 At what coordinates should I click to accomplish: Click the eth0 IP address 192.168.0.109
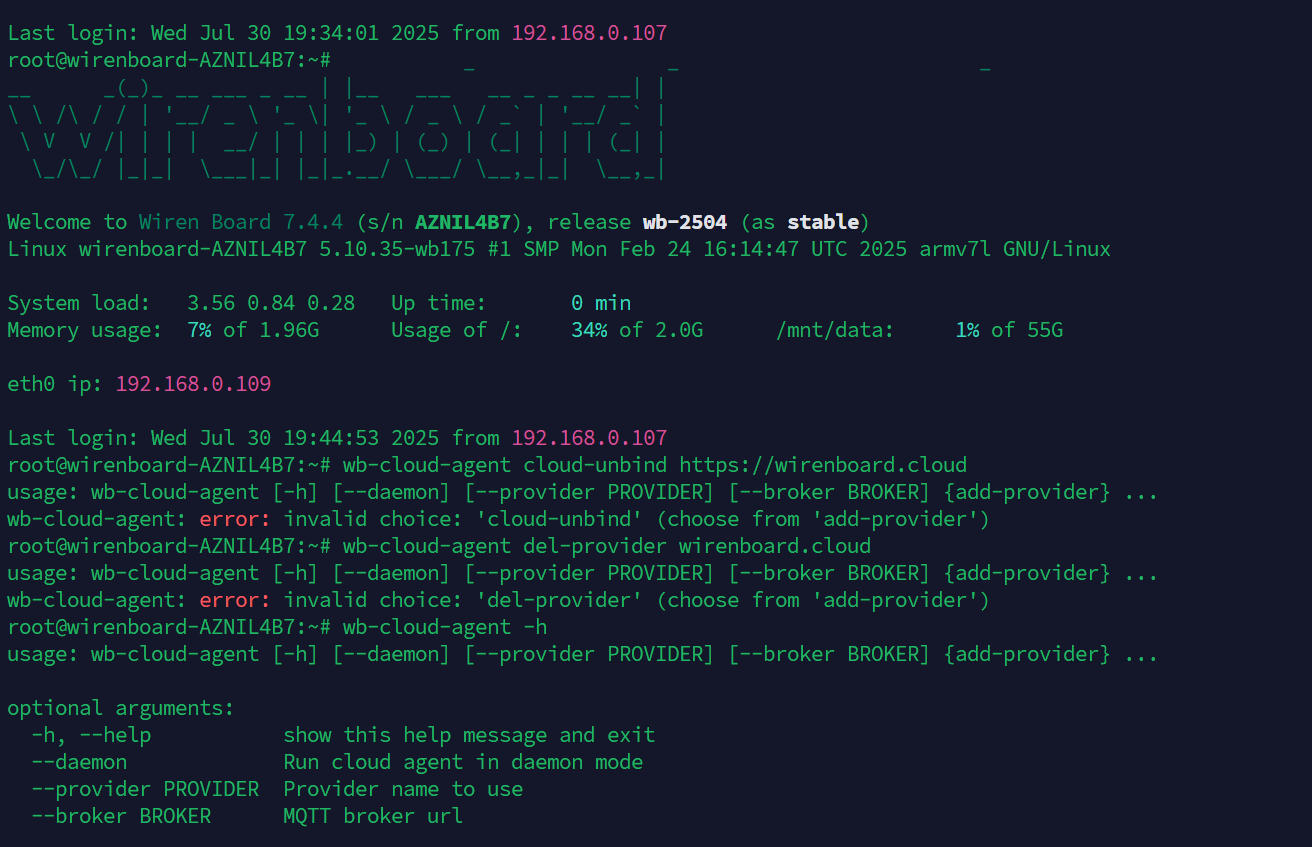point(193,384)
